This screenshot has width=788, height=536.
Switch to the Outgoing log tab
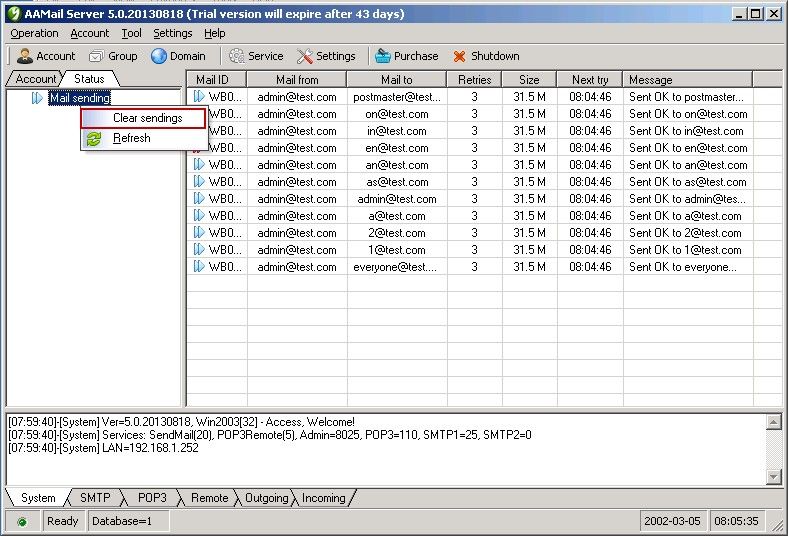tap(266, 498)
